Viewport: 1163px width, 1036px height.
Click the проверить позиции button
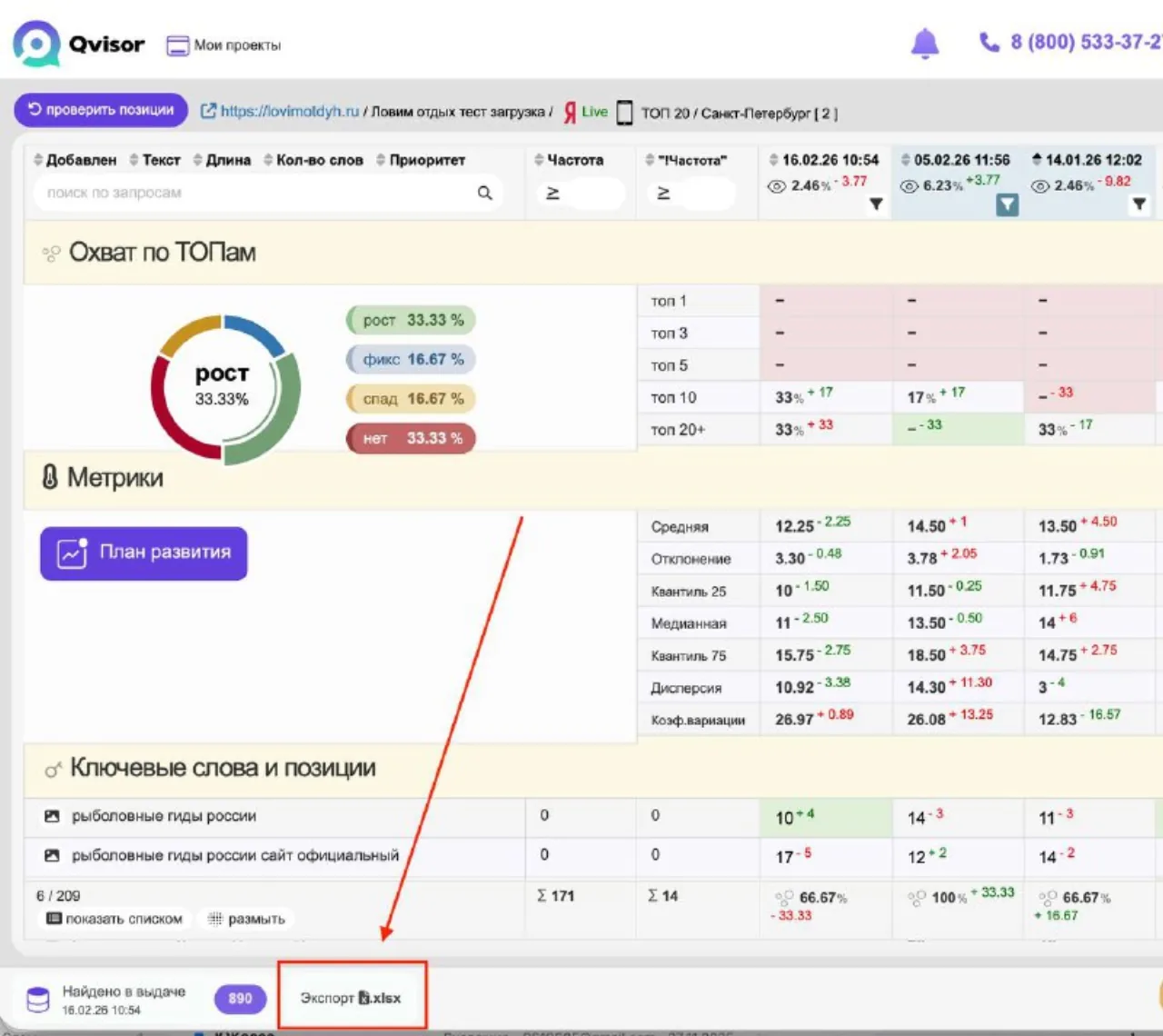[101, 110]
